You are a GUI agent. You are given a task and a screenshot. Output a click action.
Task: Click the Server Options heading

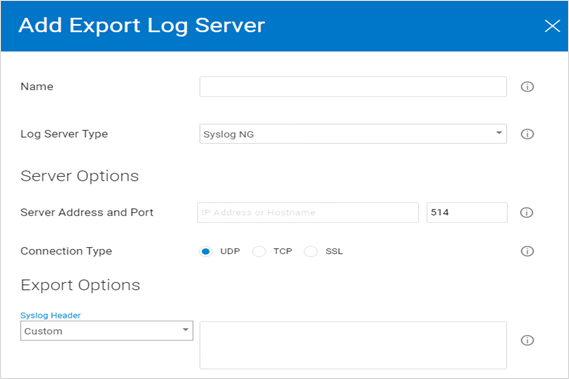79,176
